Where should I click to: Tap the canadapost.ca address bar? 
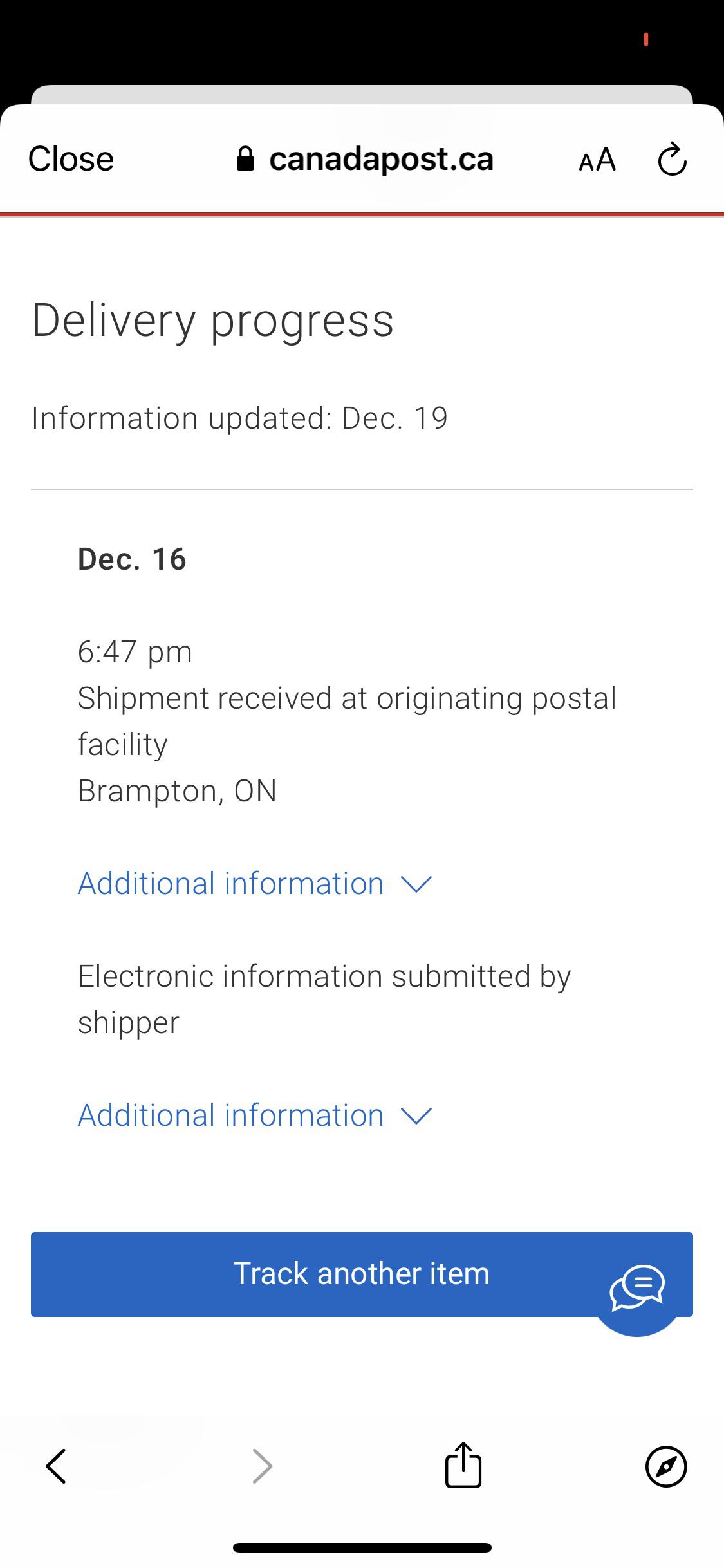coord(382,159)
